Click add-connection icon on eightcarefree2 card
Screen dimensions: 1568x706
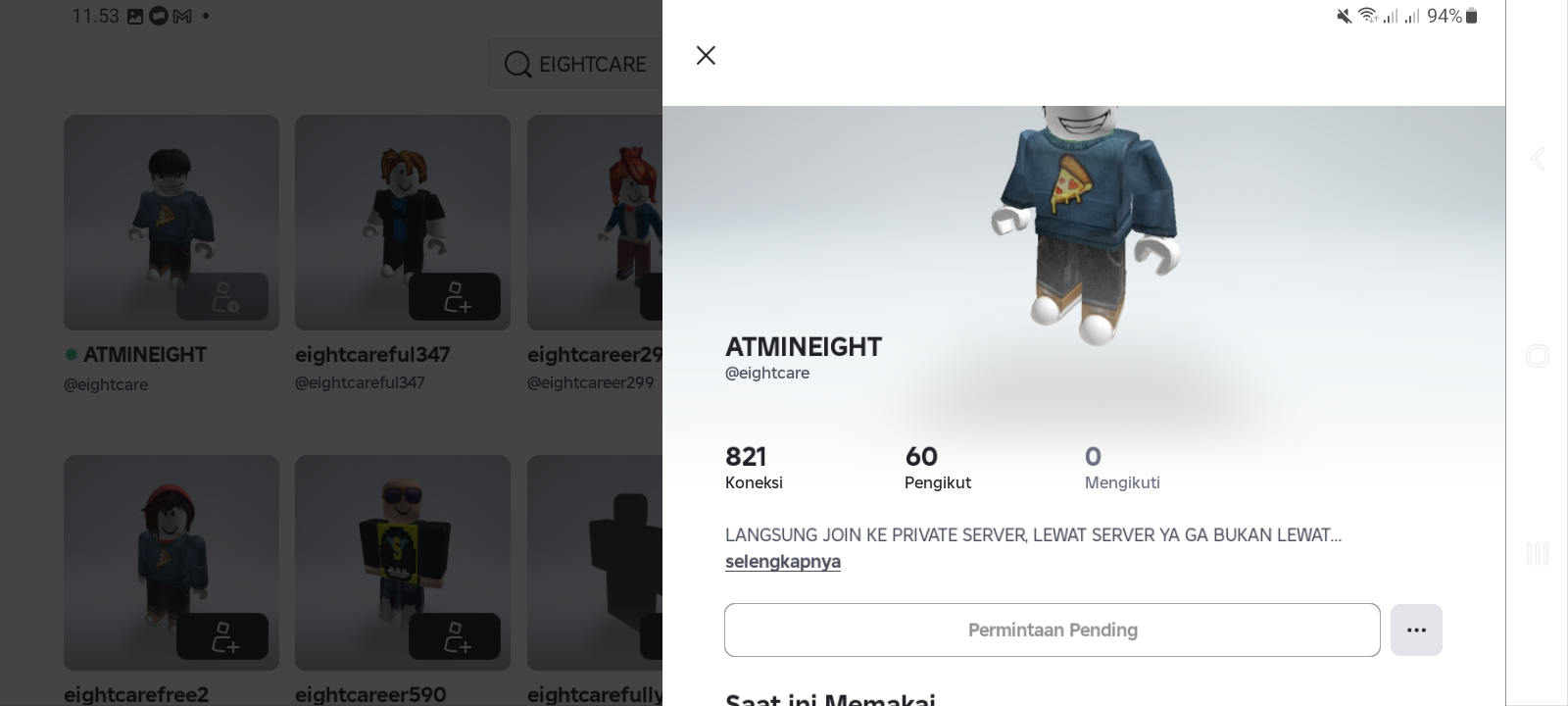pyautogui.click(x=222, y=635)
